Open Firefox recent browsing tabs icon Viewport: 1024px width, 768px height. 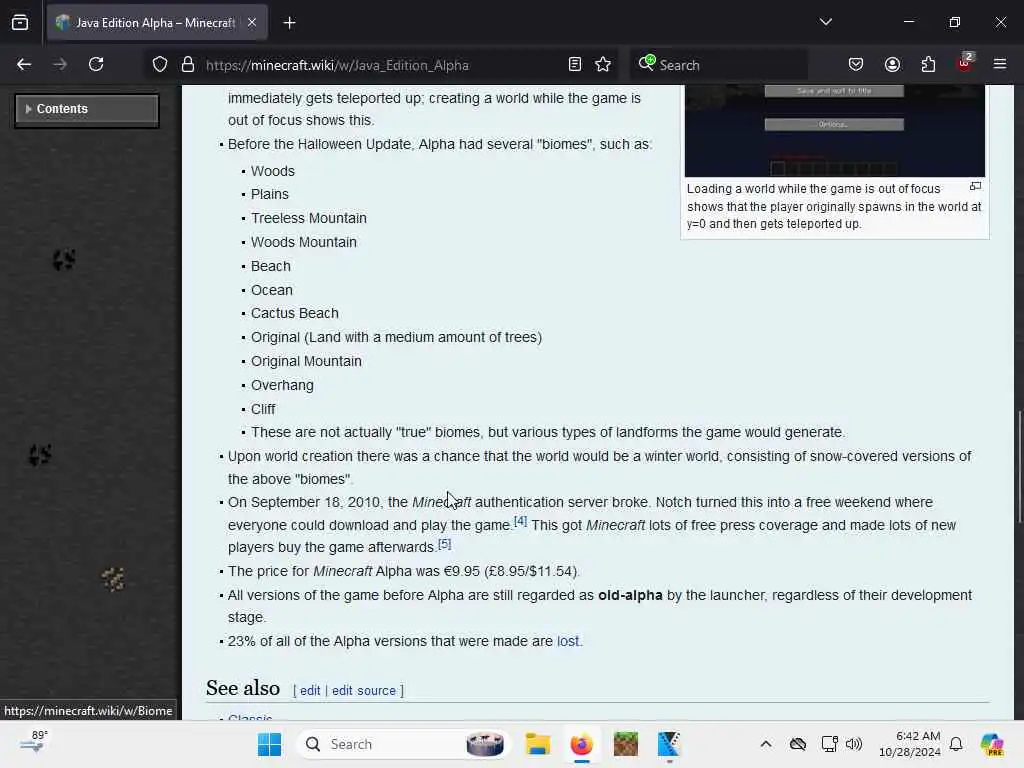(x=20, y=22)
